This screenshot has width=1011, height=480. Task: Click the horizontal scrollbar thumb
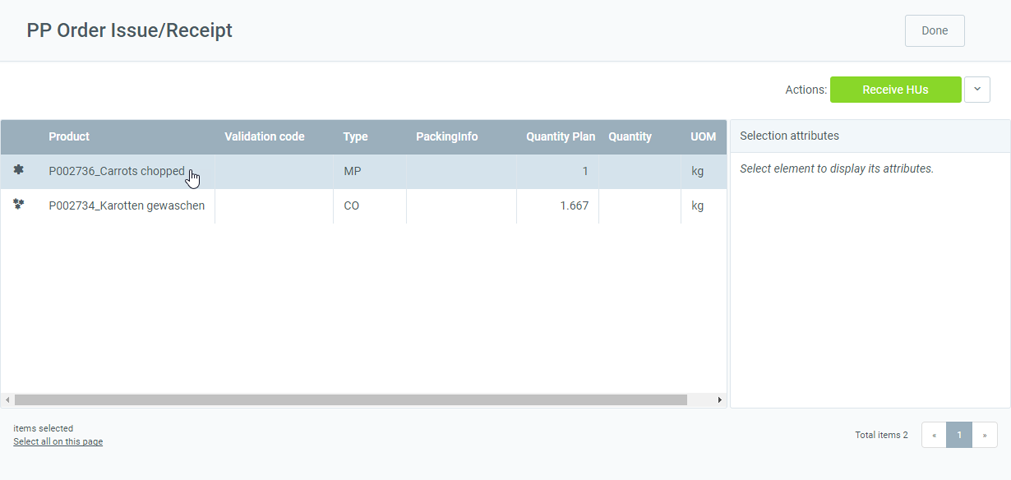click(351, 400)
